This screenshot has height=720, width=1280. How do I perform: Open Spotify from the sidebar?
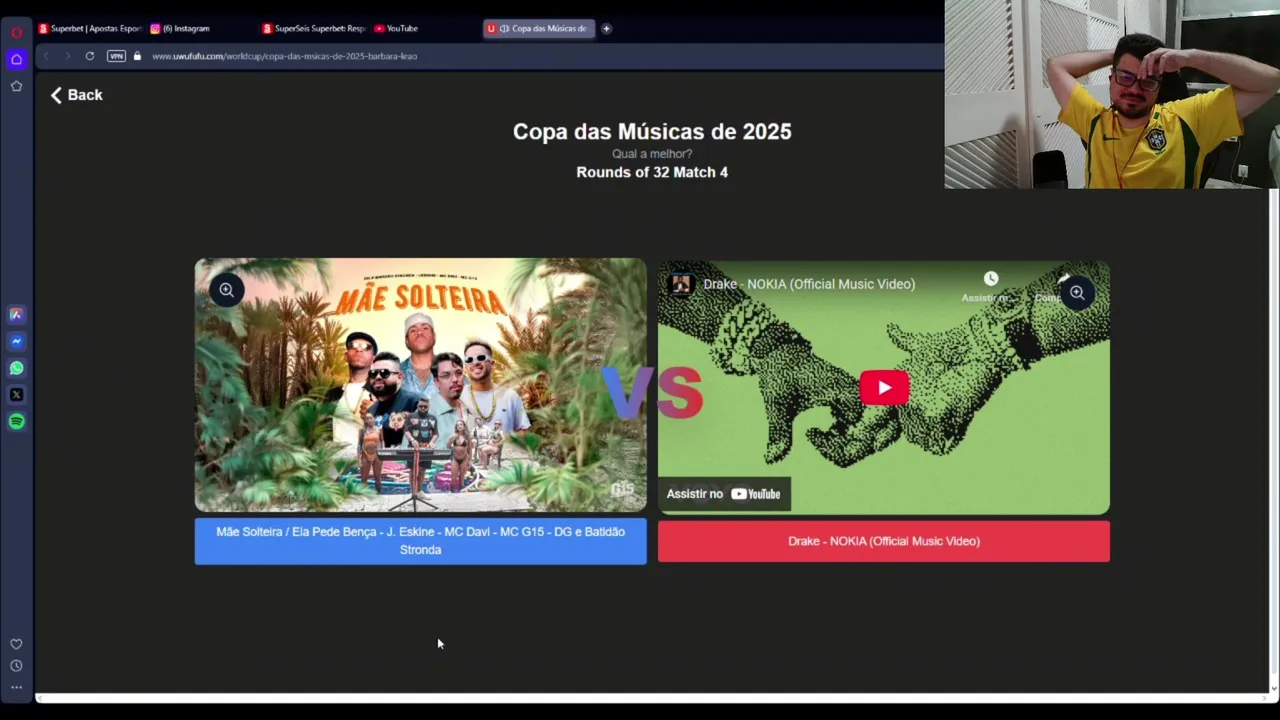coord(16,421)
